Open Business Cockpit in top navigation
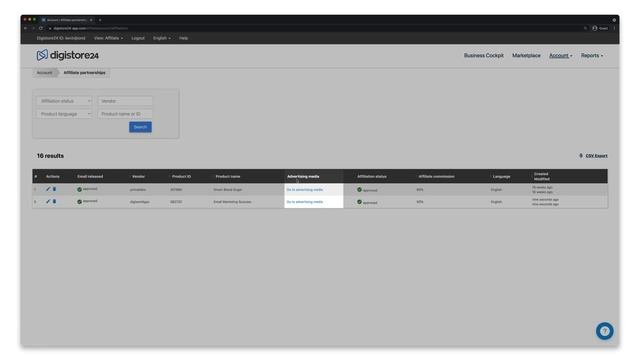This screenshot has height=360, width=640. click(x=484, y=56)
